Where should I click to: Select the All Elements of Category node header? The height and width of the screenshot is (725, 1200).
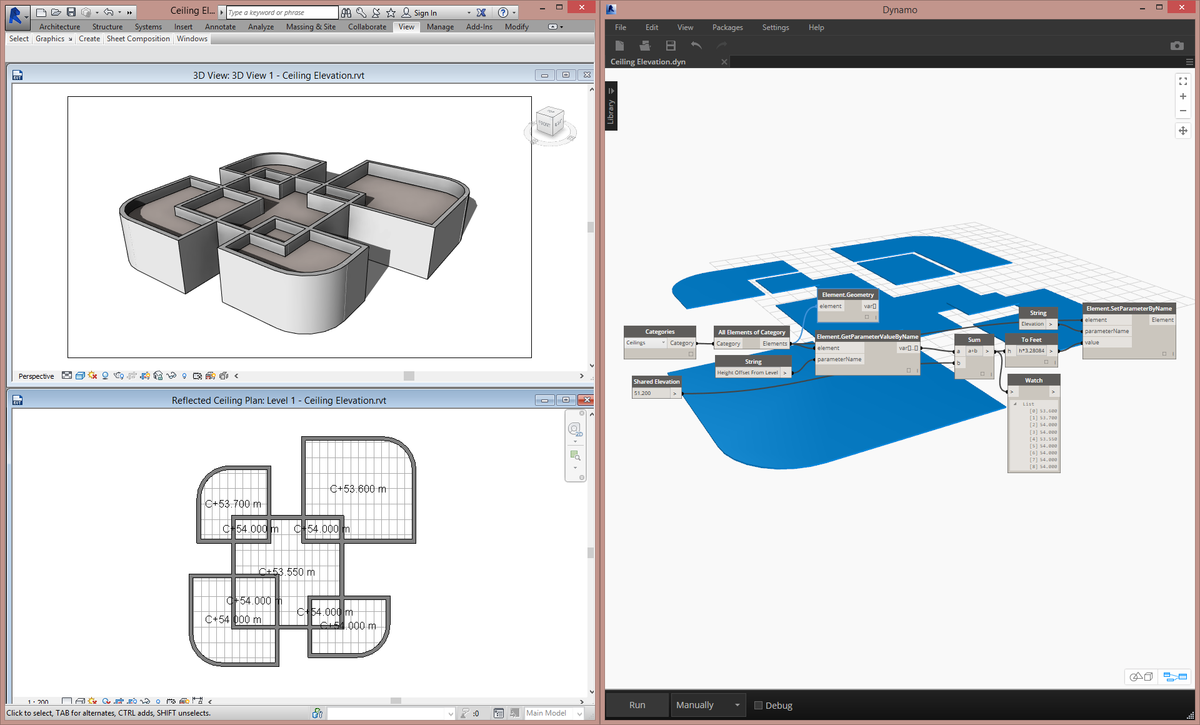752,331
